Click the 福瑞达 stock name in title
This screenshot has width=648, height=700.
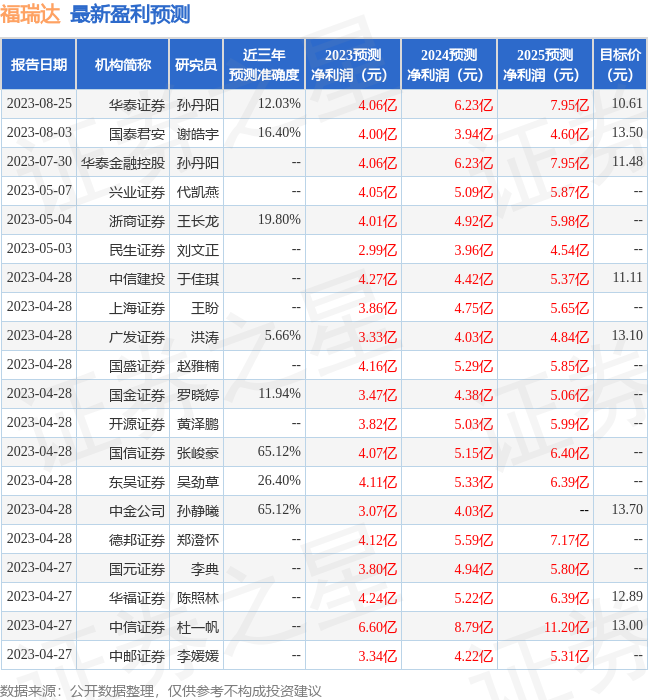30,14
